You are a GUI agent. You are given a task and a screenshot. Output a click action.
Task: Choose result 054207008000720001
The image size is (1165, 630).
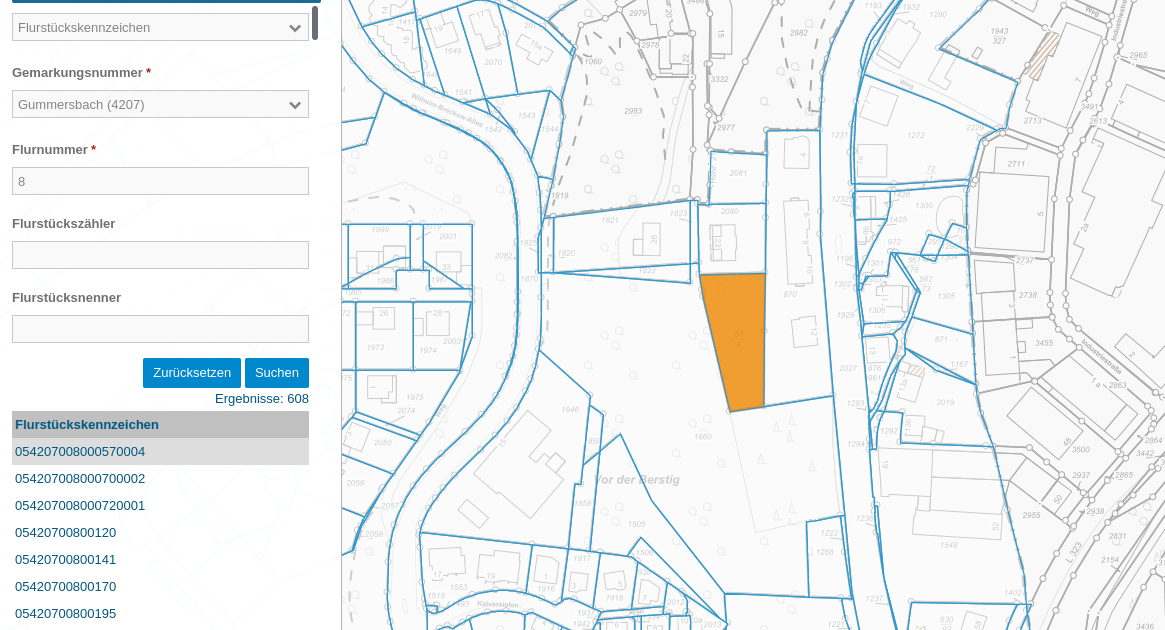pos(80,506)
